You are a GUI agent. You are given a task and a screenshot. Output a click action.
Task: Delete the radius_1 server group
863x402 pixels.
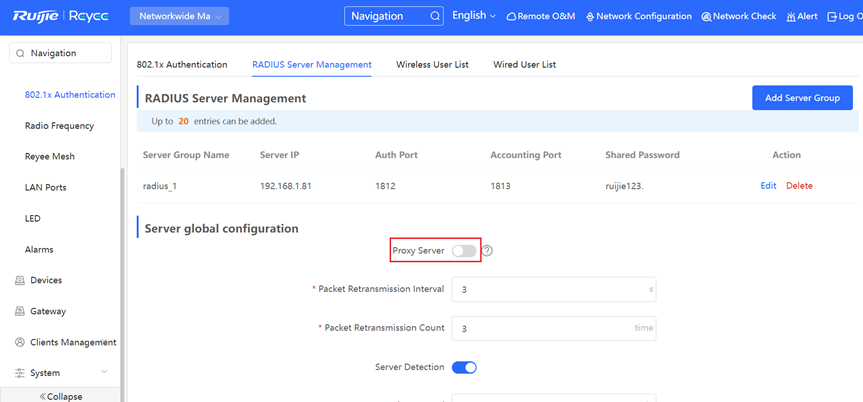[x=799, y=186]
